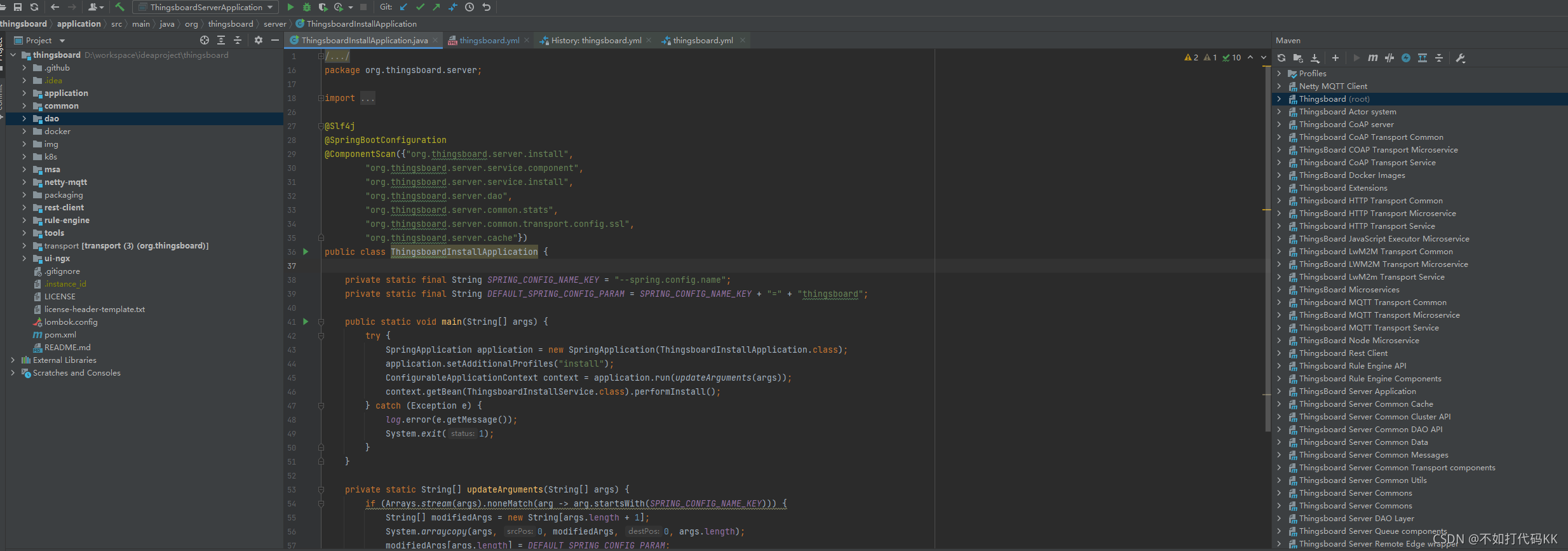Go to next highlighted error down arrow

(1263, 57)
